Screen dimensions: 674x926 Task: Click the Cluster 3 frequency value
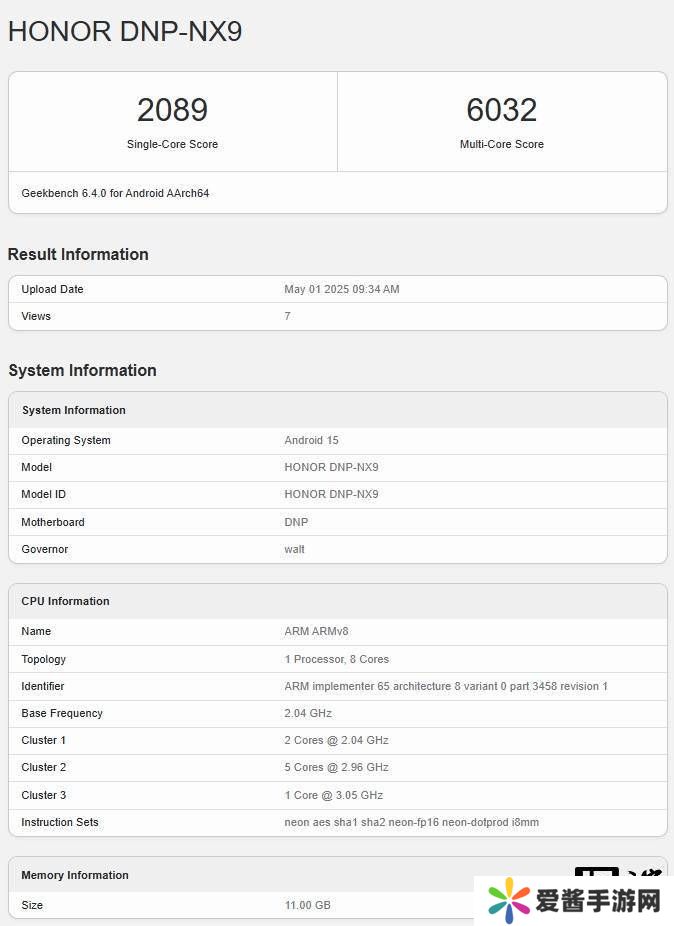334,795
